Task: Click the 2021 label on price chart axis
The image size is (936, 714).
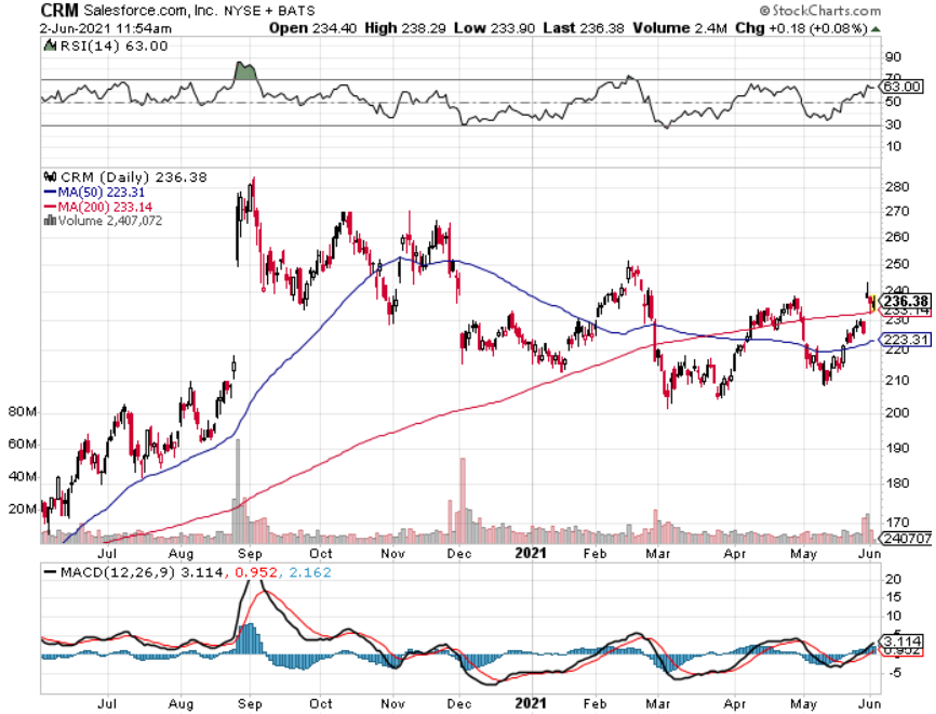Action: tap(531, 553)
